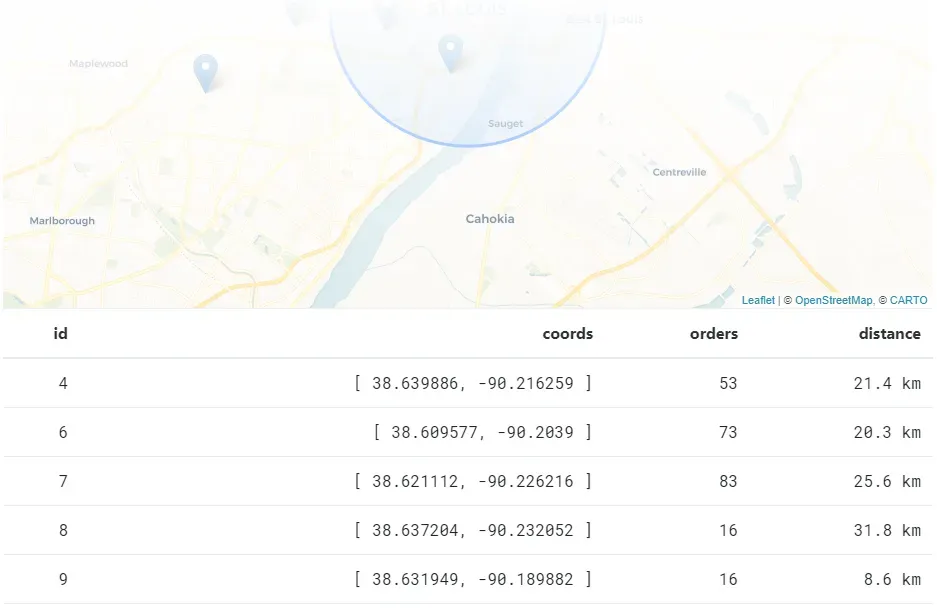Click the Cahokia label on the map
Viewport: 937px width, 612px height.
[489, 218]
